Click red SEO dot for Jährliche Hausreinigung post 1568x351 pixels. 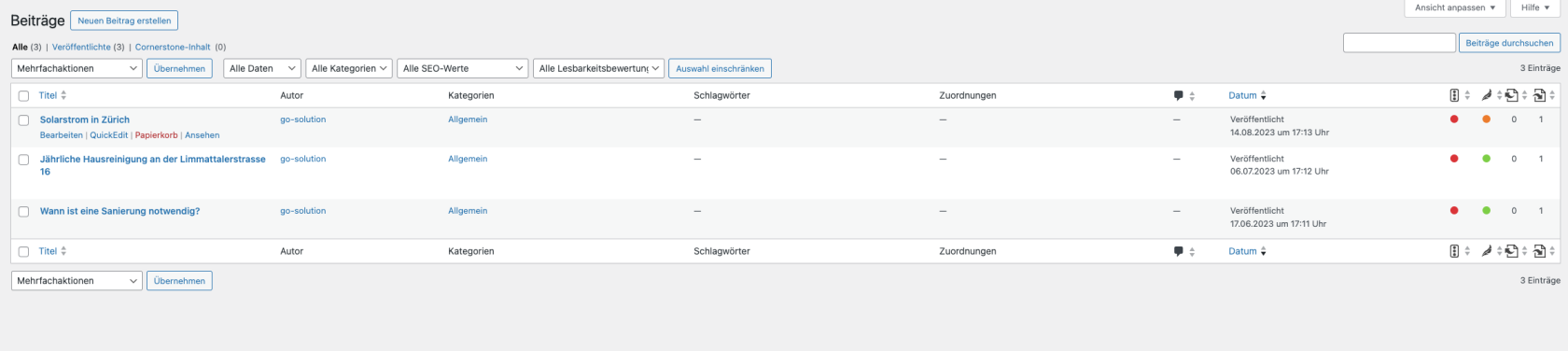1454,159
